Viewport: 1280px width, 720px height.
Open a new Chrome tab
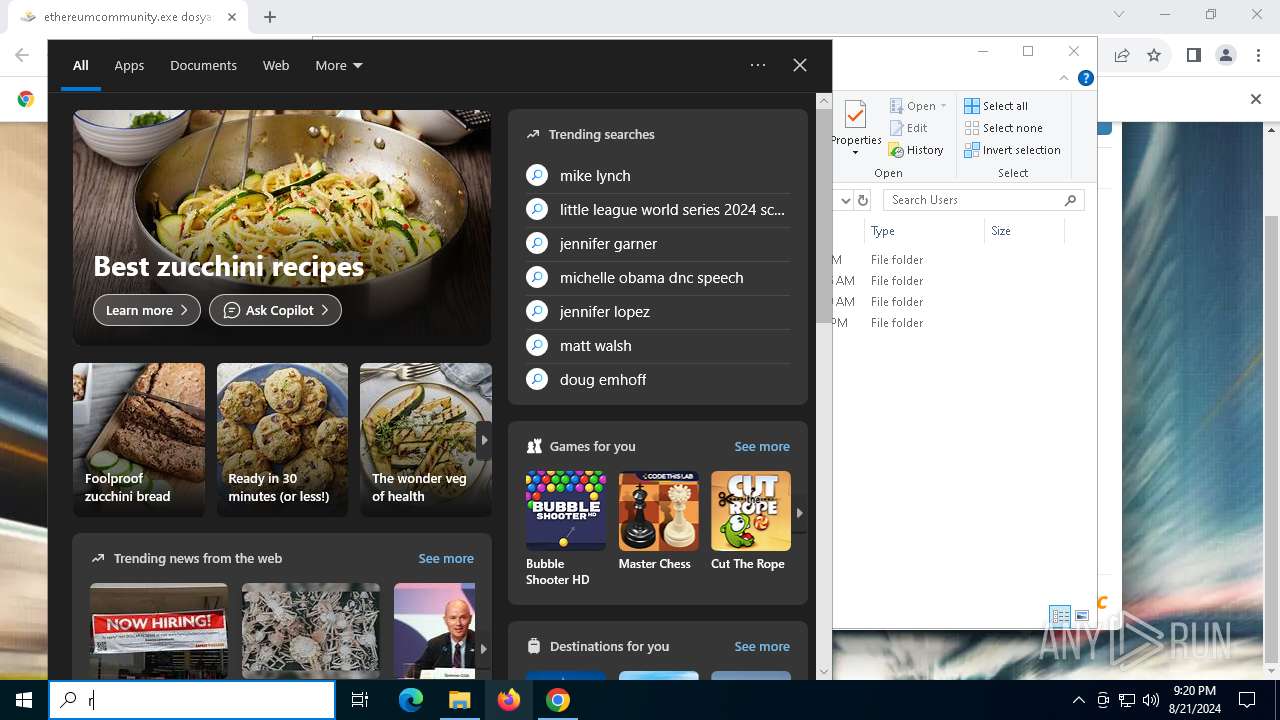tap(270, 17)
